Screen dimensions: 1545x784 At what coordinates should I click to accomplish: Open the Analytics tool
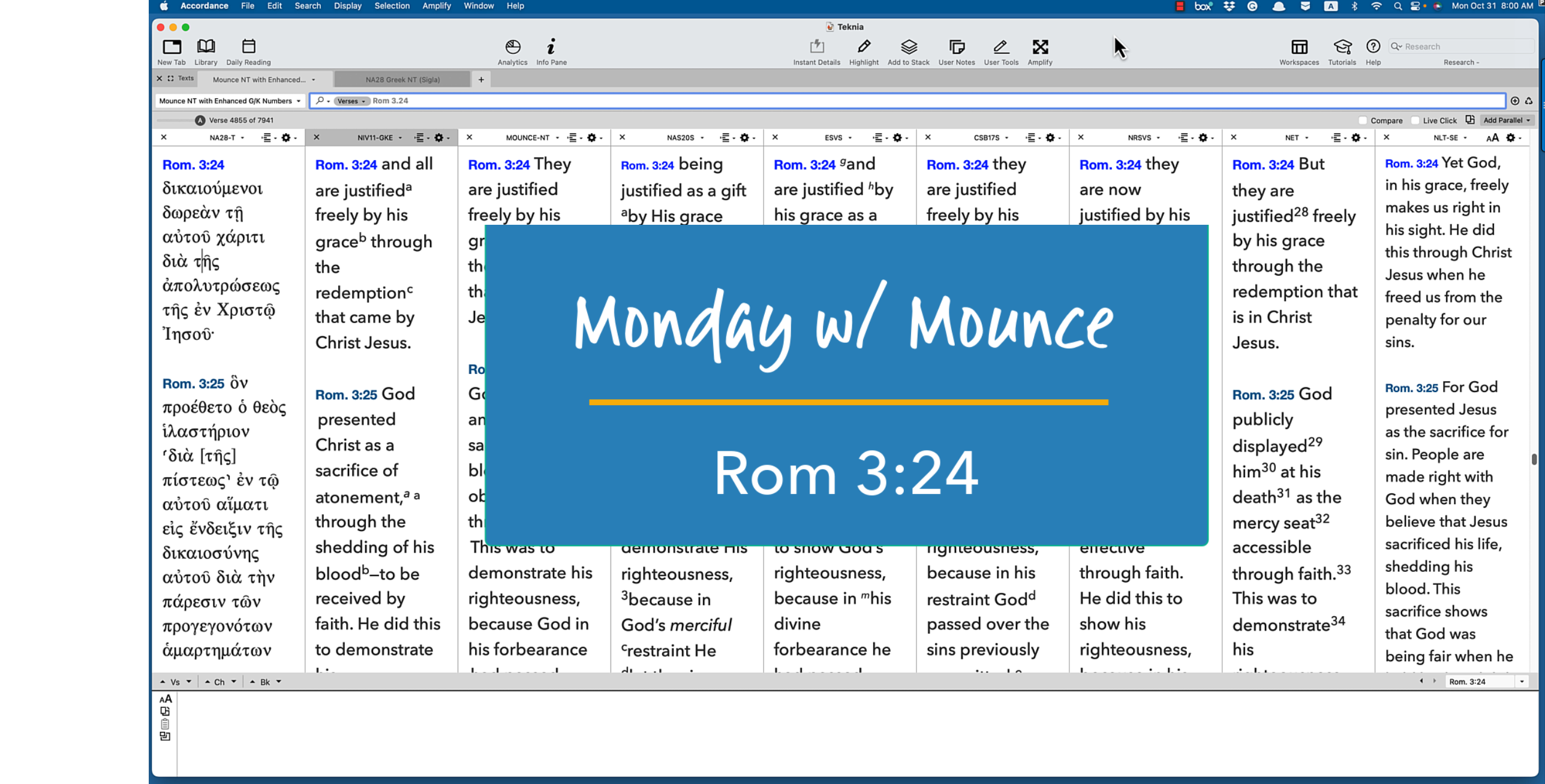[512, 52]
